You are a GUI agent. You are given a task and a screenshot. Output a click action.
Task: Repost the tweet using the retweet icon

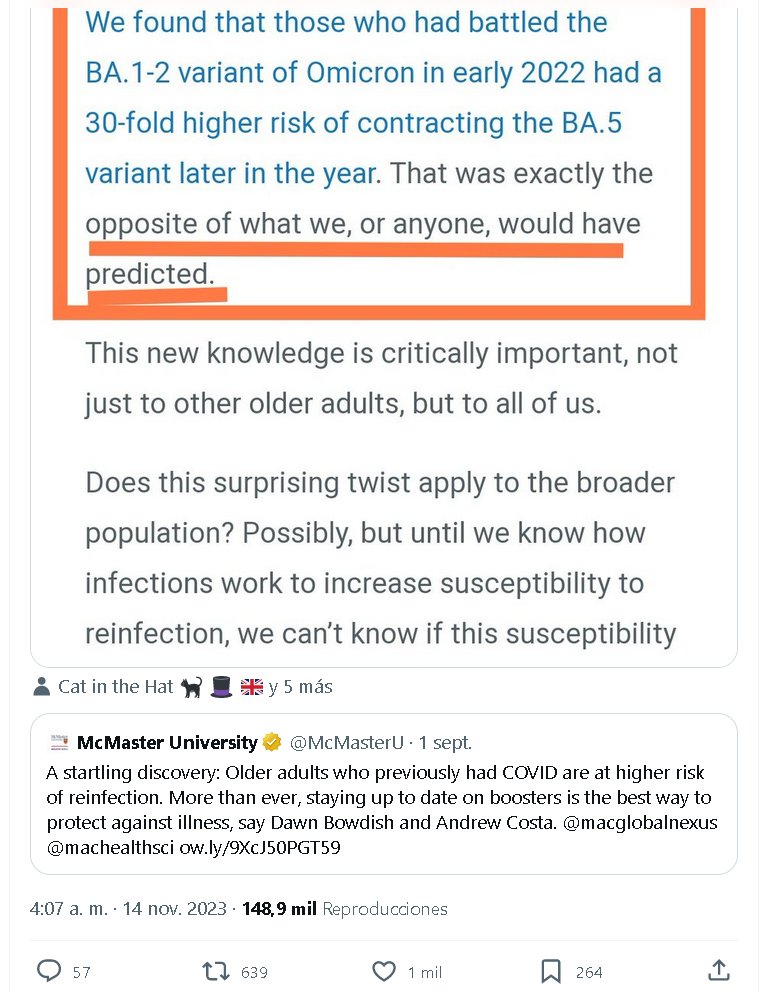[215, 970]
